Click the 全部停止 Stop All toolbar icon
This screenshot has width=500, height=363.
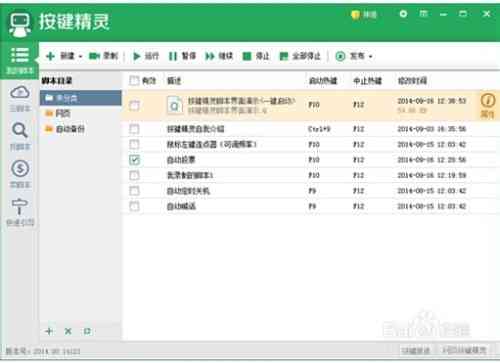(284, 56)
